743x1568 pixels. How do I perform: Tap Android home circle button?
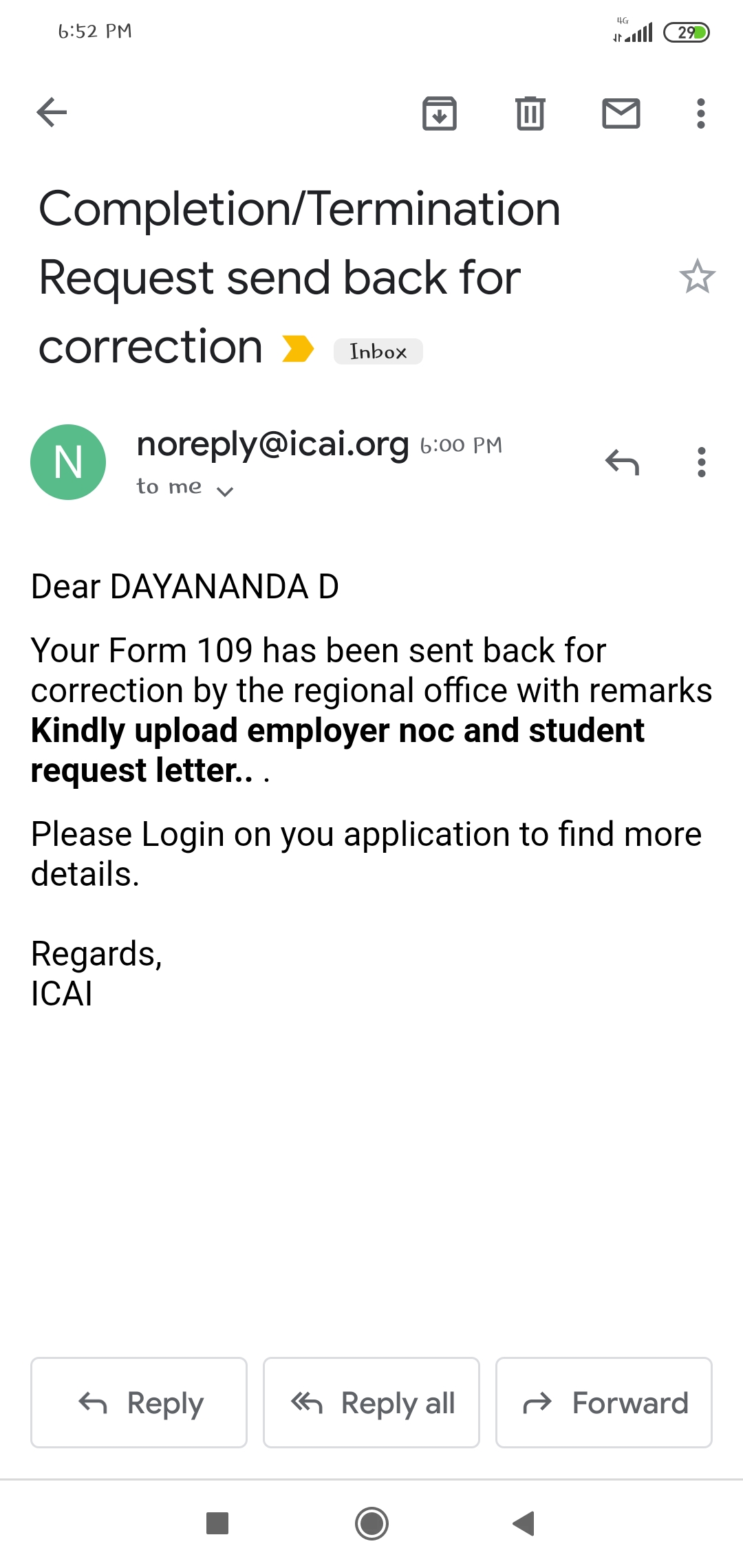click(371, 1523)
